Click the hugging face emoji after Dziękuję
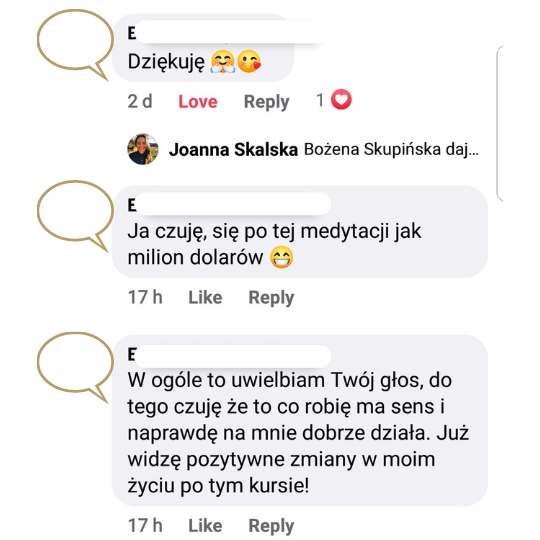540x540 pixels. [223, 62]
